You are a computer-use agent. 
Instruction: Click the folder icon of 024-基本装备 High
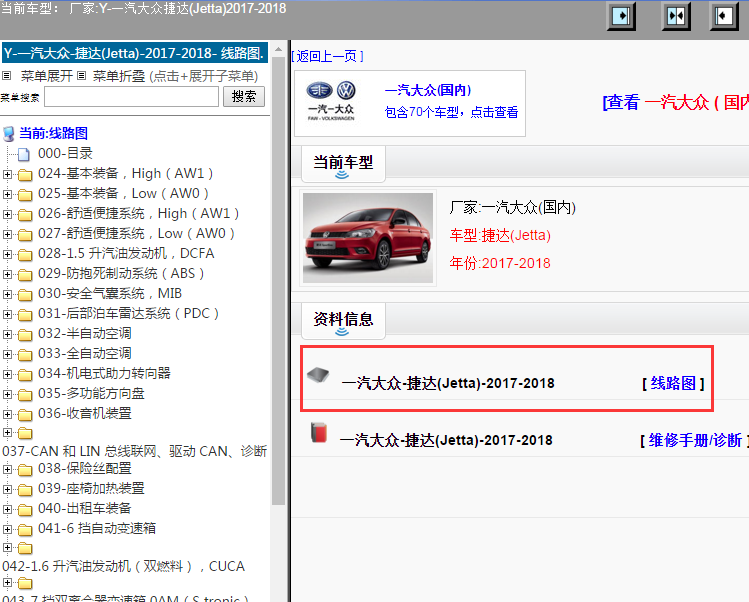pyautogui.click(x=25, y=174)
